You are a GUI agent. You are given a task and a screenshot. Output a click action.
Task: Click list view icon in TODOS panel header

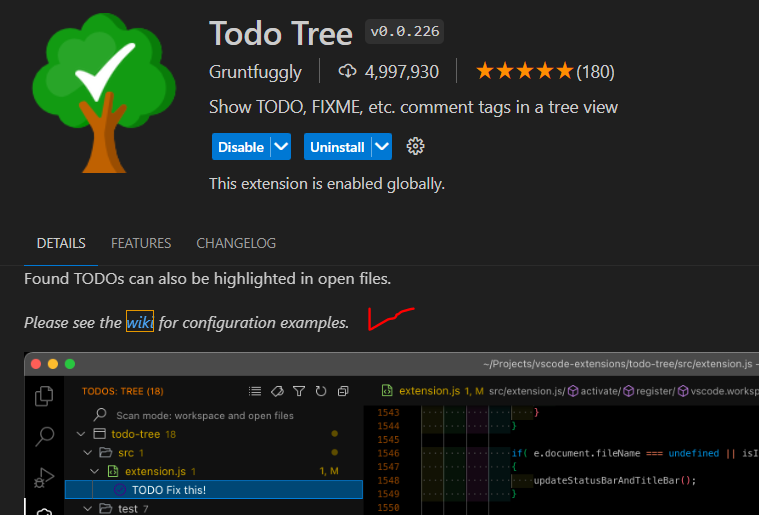click(255, 391)
